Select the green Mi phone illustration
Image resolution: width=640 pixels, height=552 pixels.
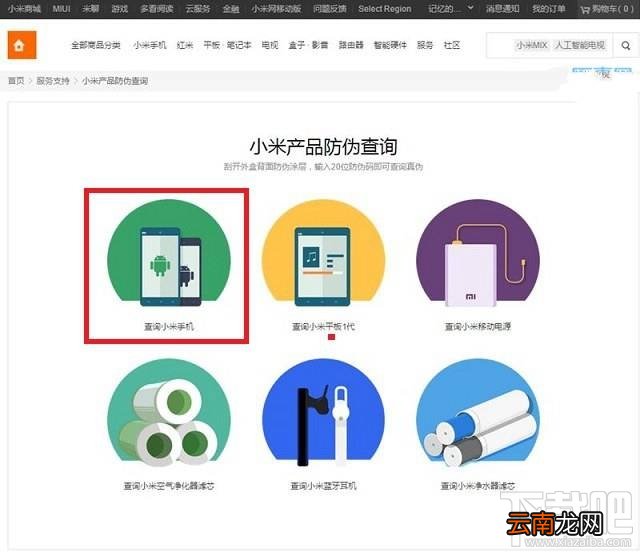(x=169, y=253)
